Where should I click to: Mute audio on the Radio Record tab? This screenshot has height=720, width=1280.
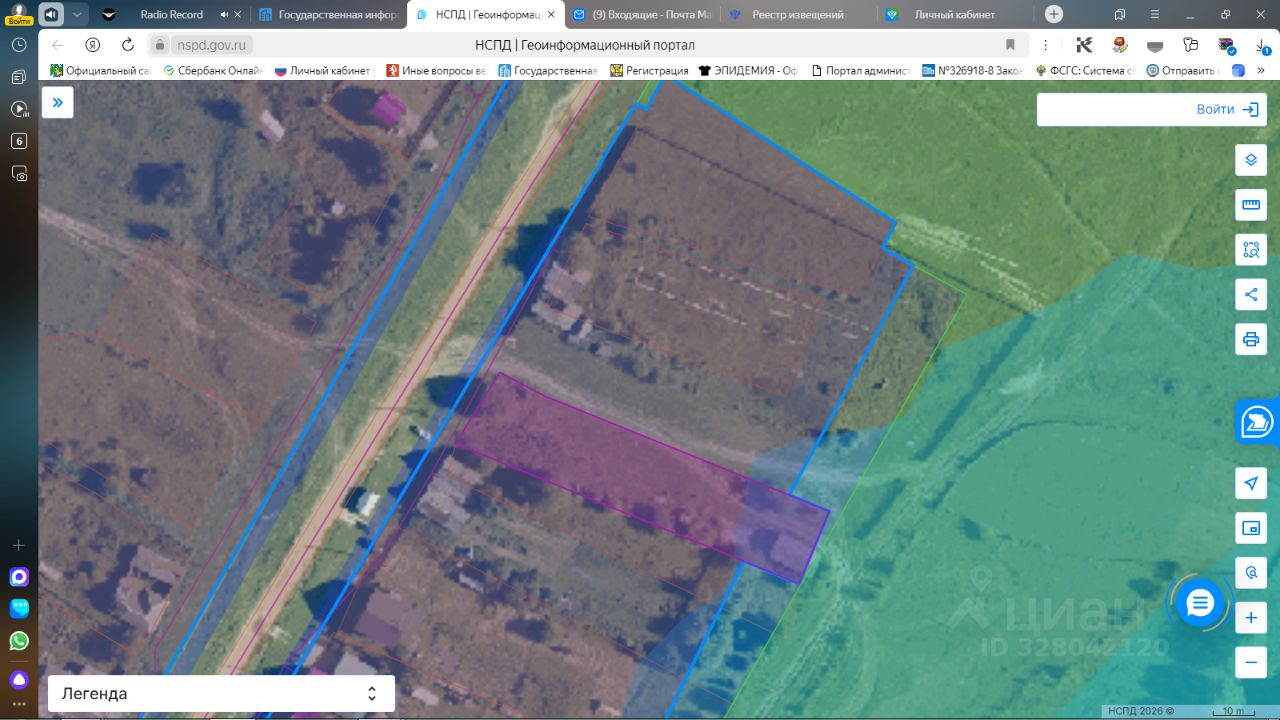[223, 15]
